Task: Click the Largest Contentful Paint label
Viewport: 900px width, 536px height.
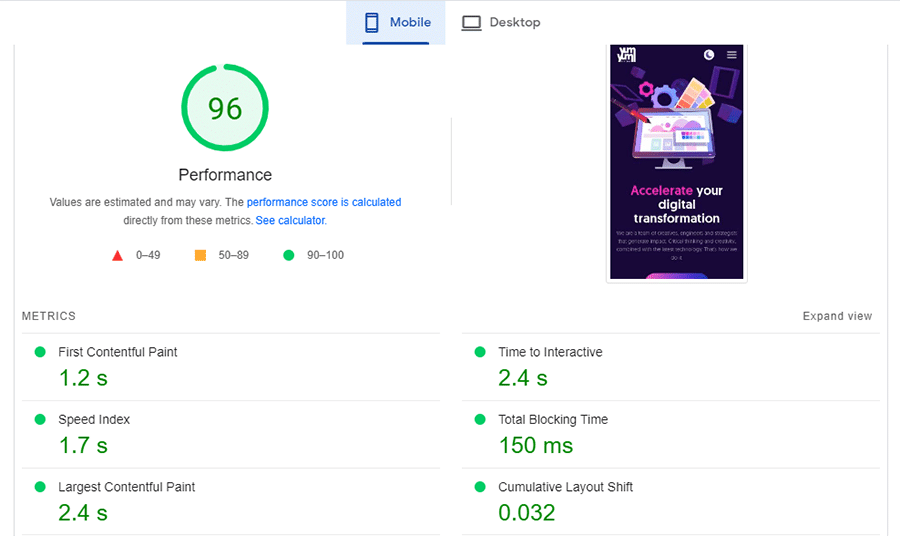Action: coord(126,487)
